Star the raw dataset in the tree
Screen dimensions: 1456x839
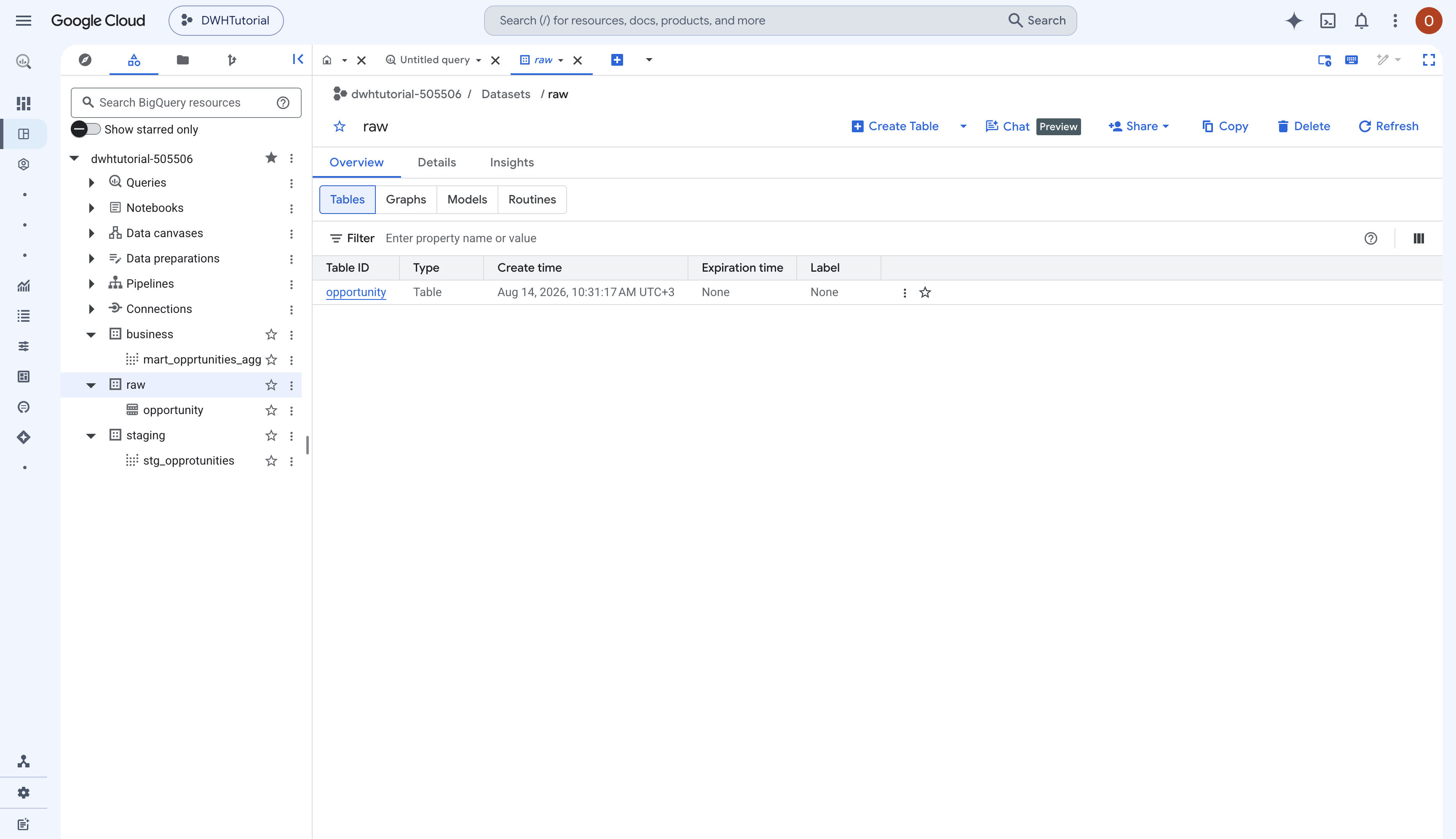tap(271, 385)
